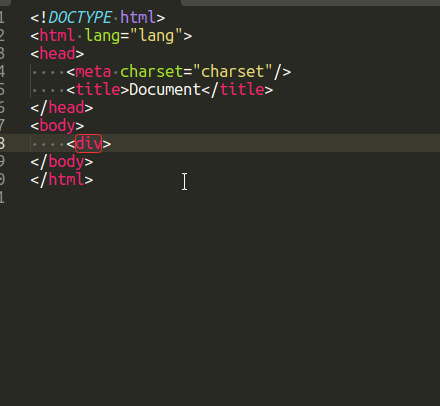This screenshot has width=440, height=406.
Task: Click the closing head tag
Action: click(62, 108)
